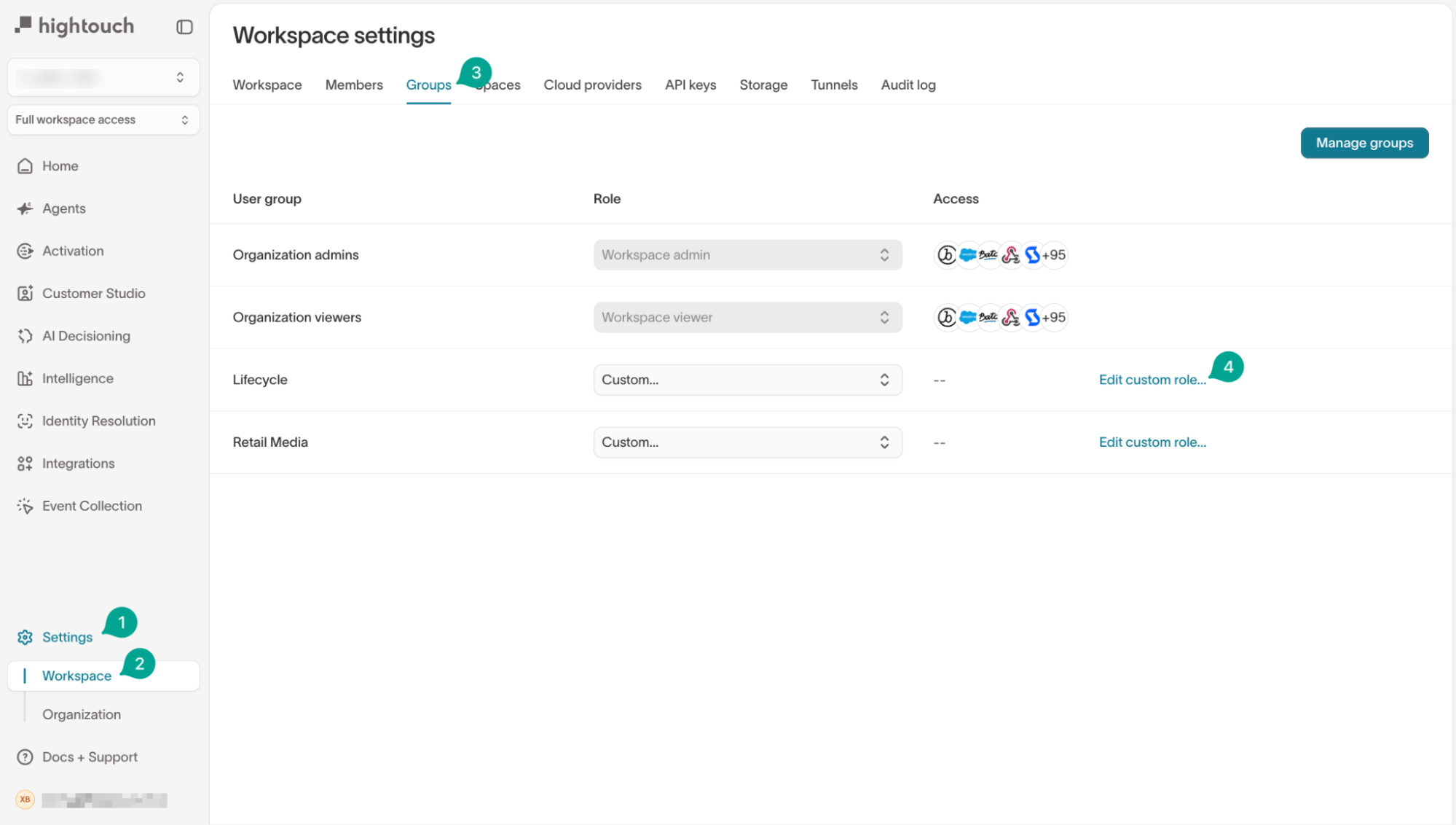Click the Identity Resolution icon
This screenshot has width=1456, height=825.
point(25,421)
